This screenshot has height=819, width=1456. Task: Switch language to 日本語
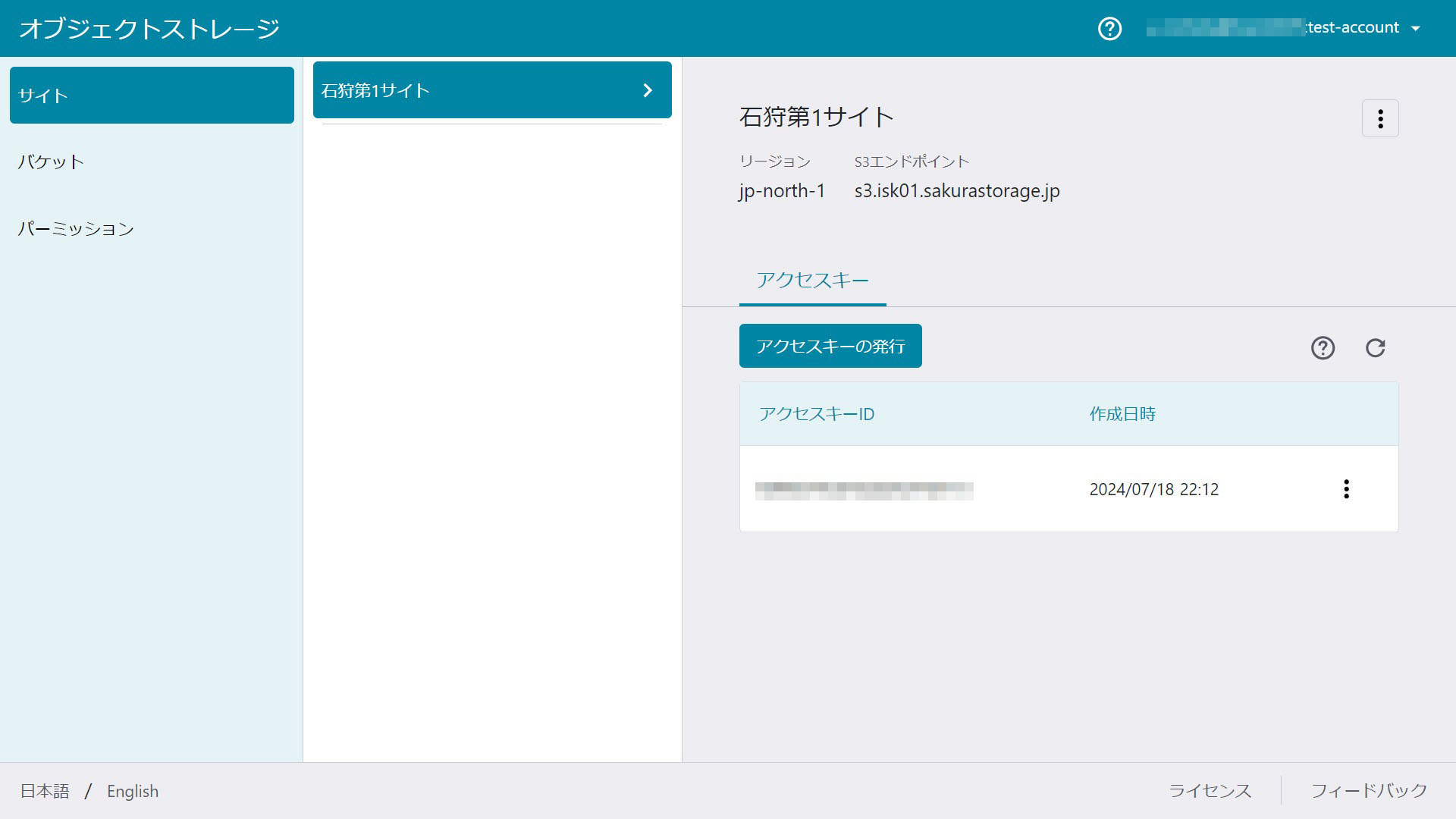coord(45,791)
